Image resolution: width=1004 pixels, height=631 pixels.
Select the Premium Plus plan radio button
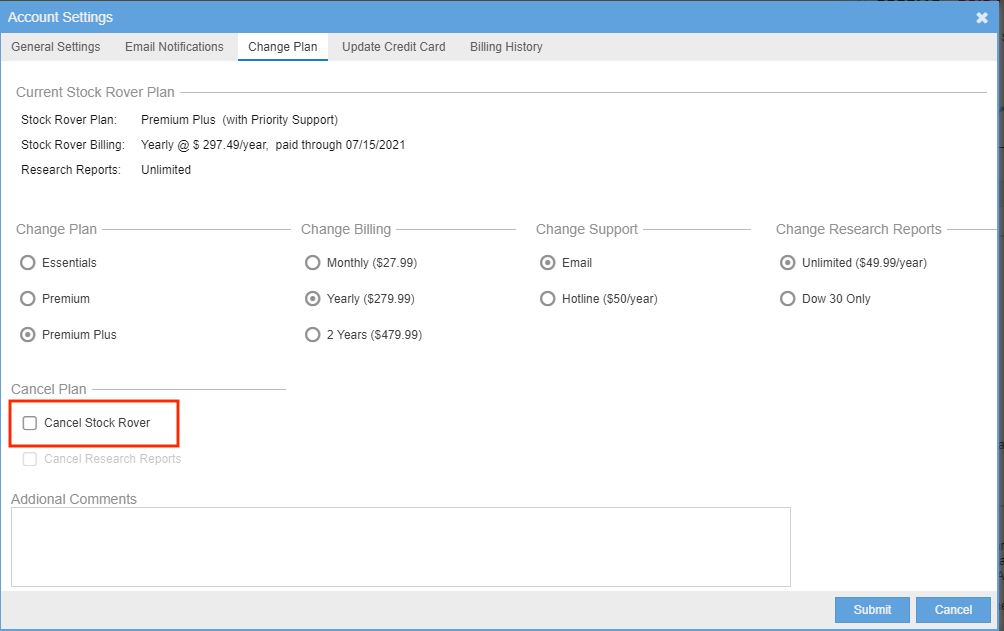(28, 335)
